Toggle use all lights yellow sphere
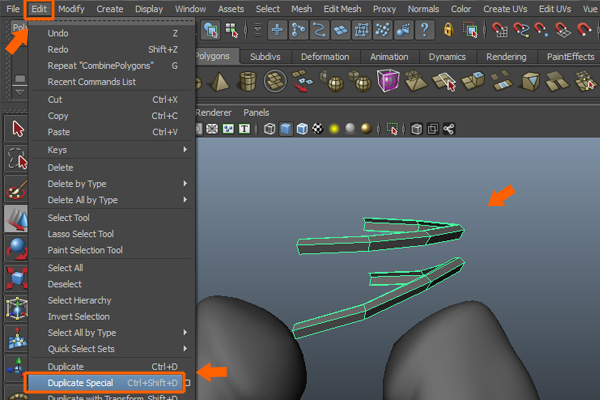 click(x=334, y=129)
